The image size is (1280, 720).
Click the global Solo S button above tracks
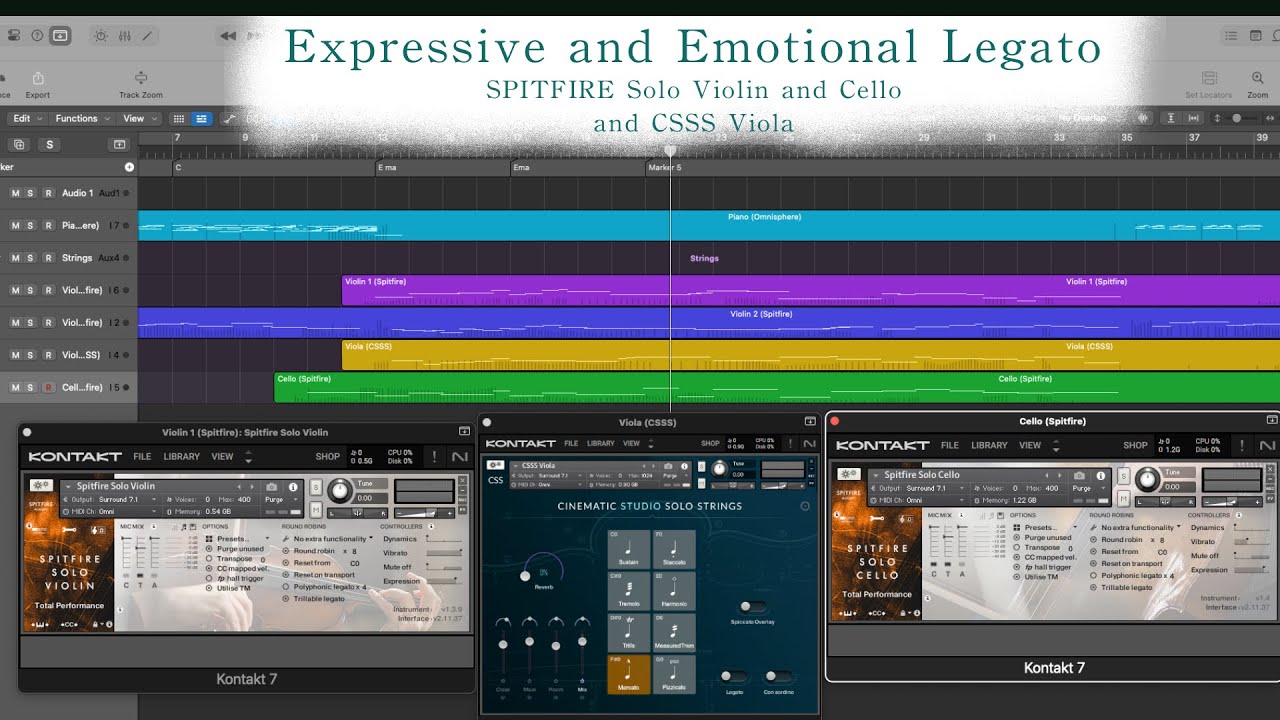tap(50, 145)
